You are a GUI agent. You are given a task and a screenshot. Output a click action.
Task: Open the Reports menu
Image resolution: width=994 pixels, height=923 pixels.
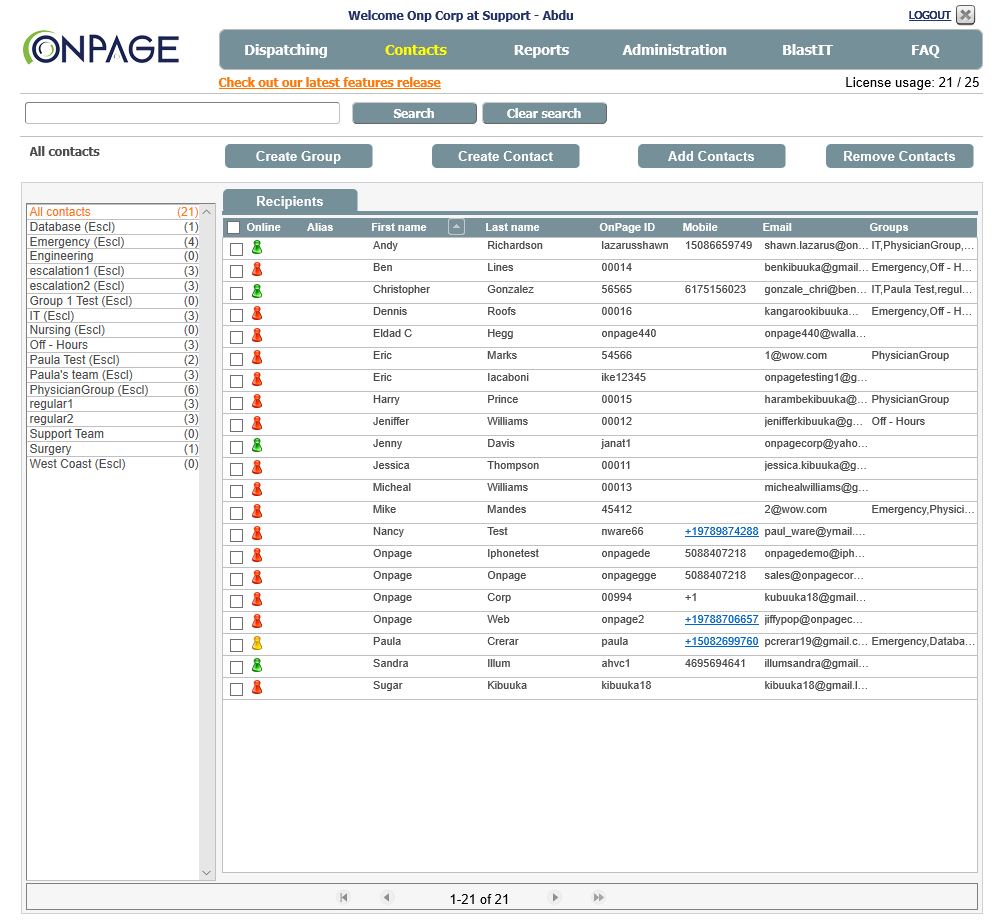tap(541, 50)
